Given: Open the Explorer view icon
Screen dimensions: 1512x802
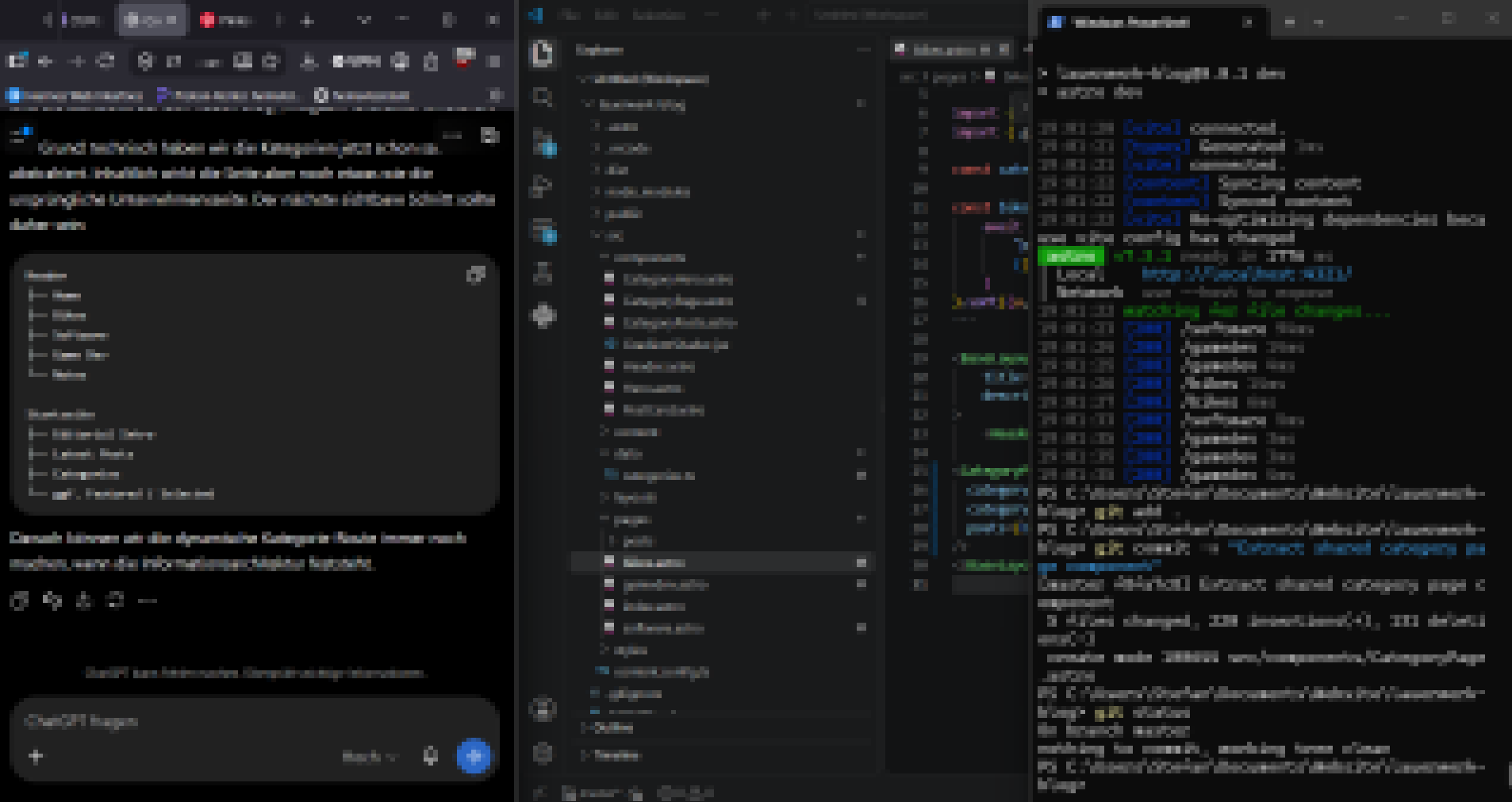Looking at the screenshot, I should click(543, 53).
